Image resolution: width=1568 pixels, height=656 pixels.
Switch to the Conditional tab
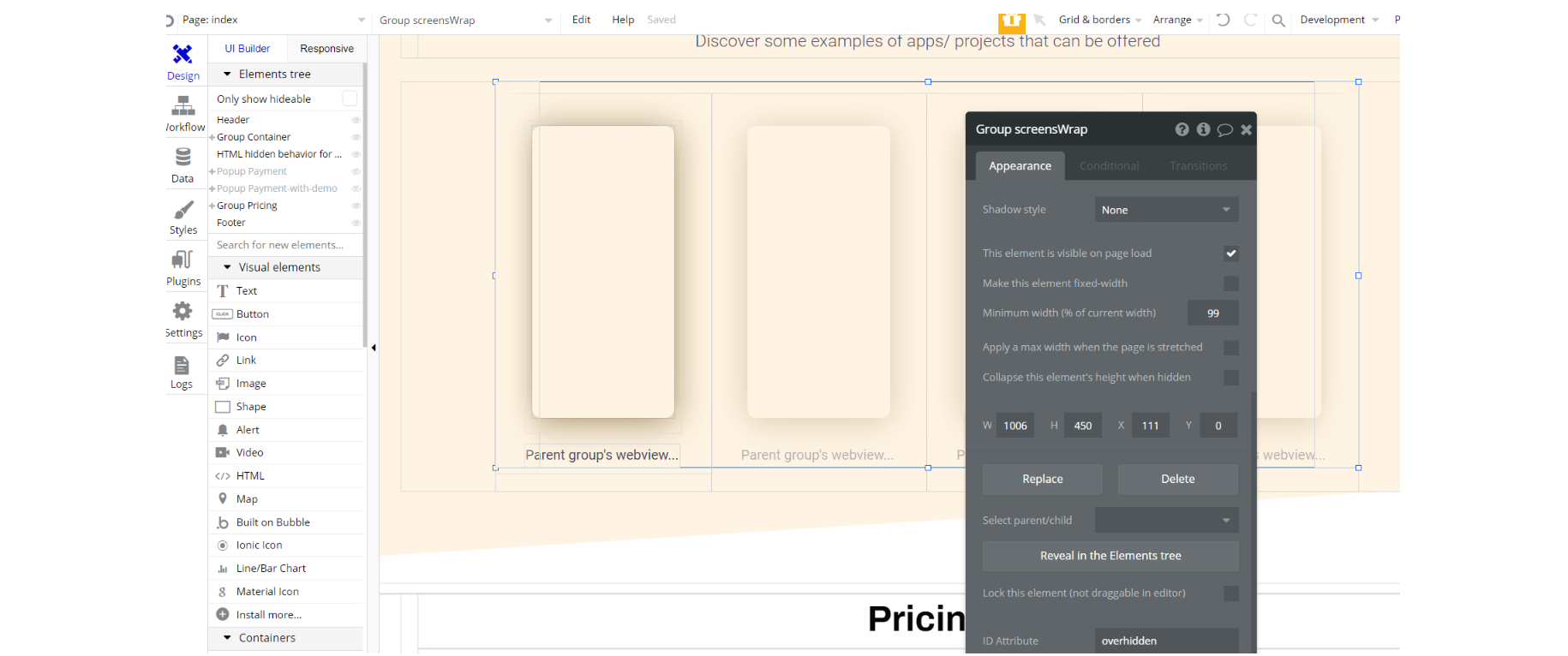pos(1109,166)
